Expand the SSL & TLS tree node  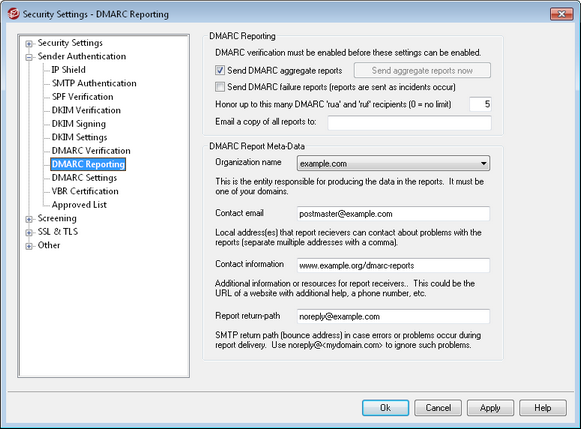point(29,233)
